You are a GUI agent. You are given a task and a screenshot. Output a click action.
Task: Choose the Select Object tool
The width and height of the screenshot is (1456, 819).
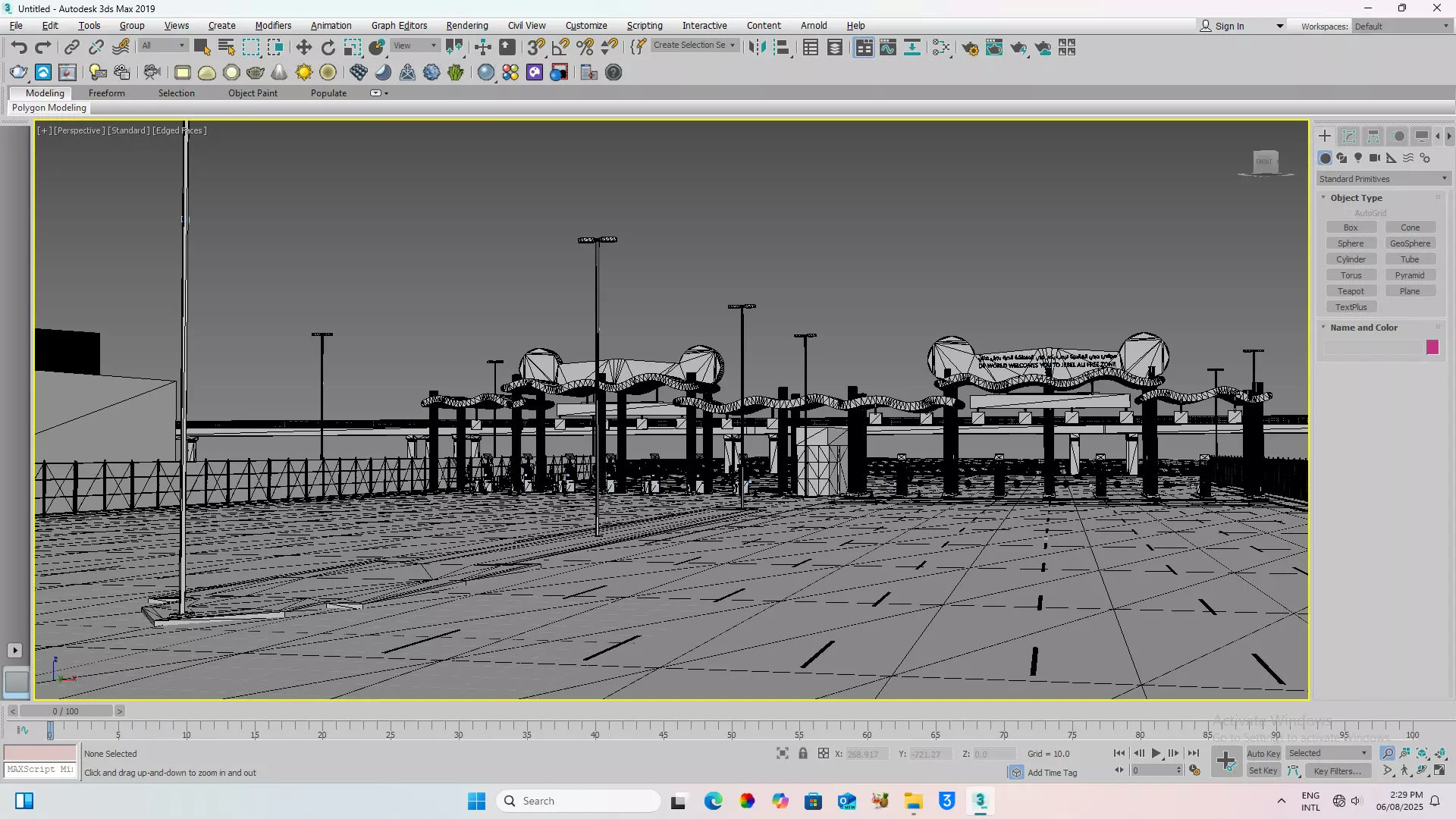[202, 48]
